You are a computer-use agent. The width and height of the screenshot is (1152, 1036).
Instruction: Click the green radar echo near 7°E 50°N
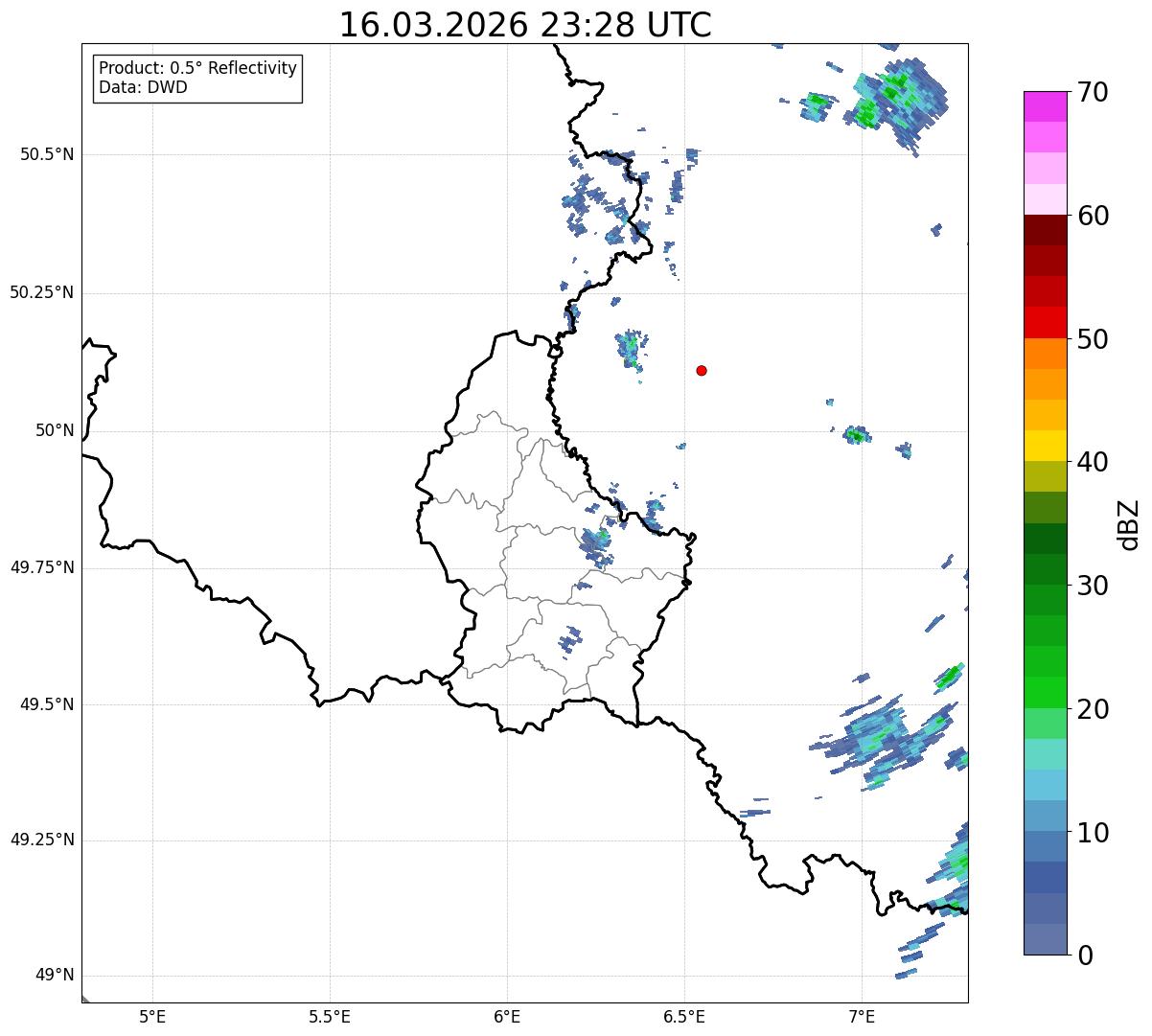(x=856, y=435)
